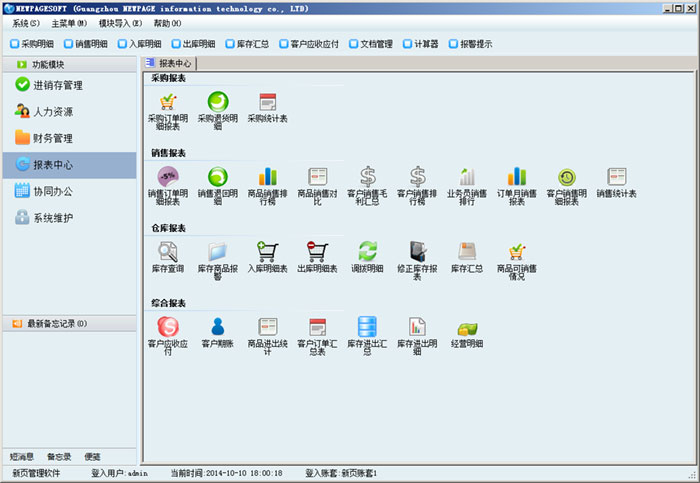Open 客户销售排行榜 dollar icon

click(x=418, y=177)
